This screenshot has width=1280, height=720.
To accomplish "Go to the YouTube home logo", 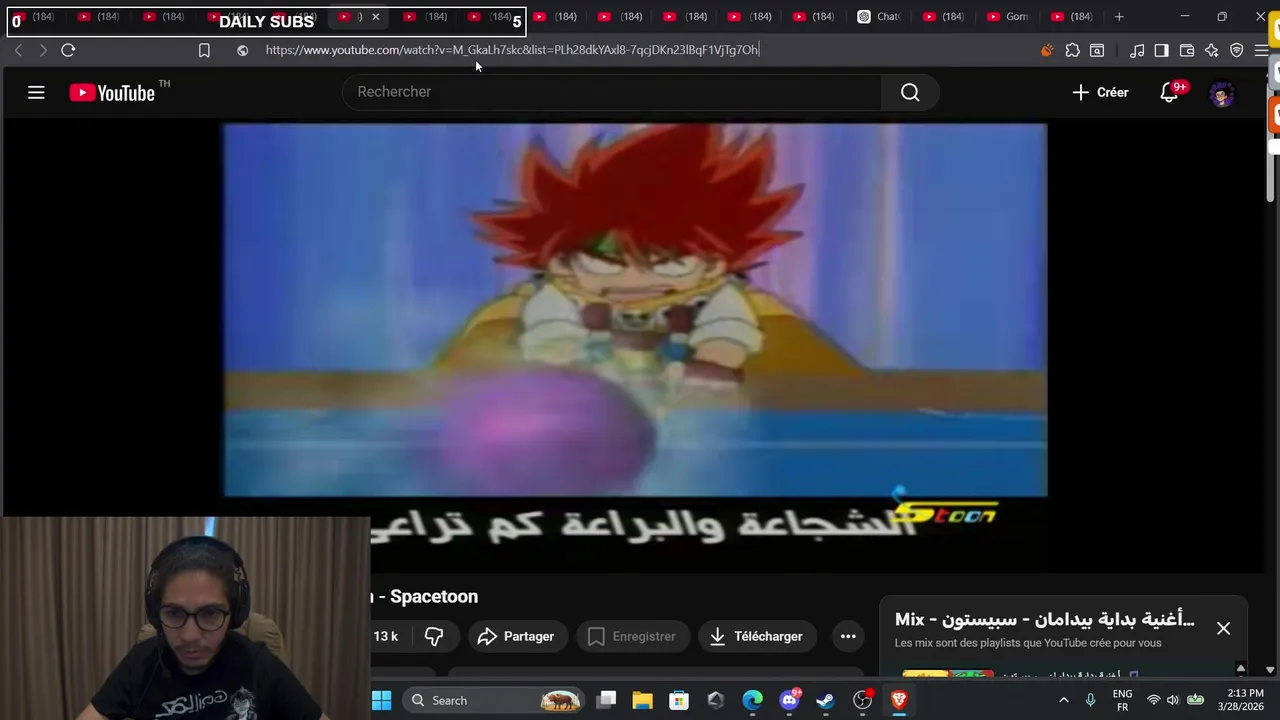I will pyautogui.click(x=112, y=93).
